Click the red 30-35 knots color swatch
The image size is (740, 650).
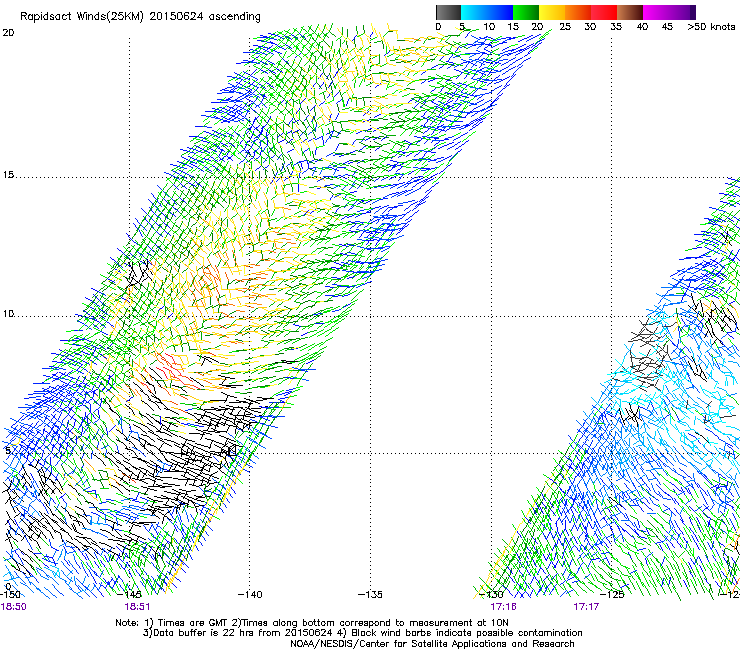tap(604, 12)
